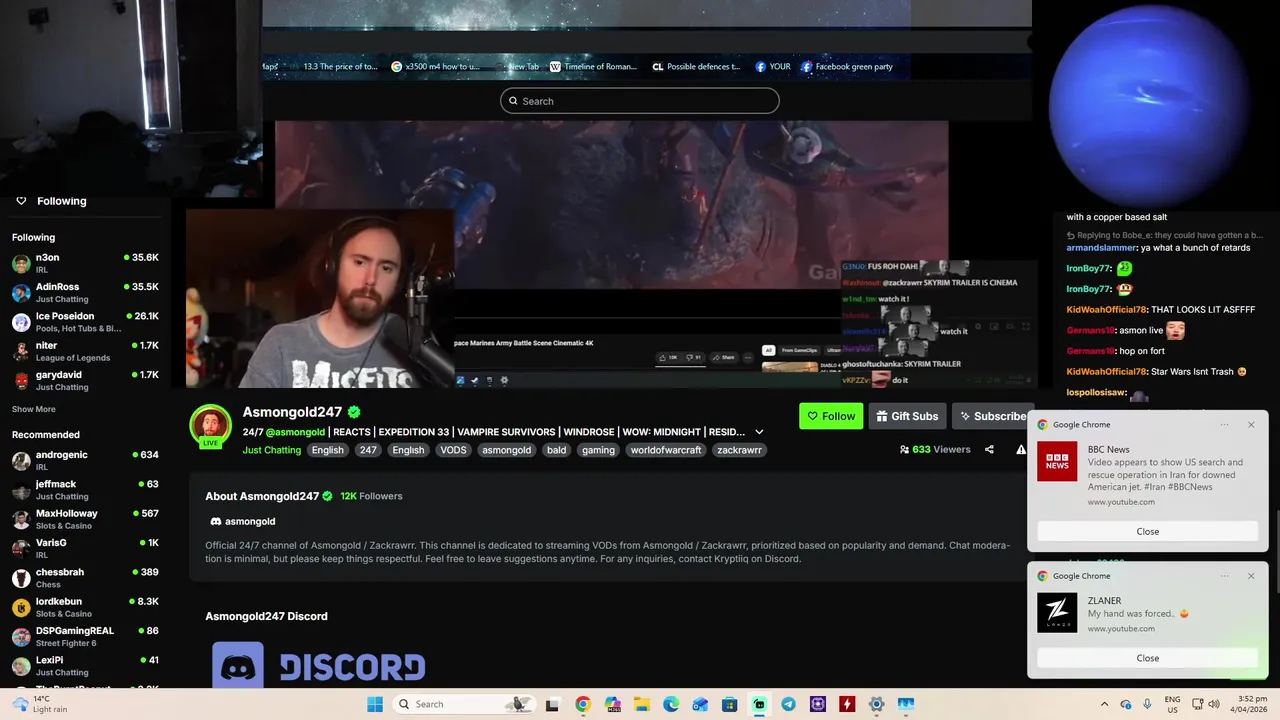Click the Windows taskbar Search box
This screenshot has height=720, width=1280.
[x=463, y=704]
